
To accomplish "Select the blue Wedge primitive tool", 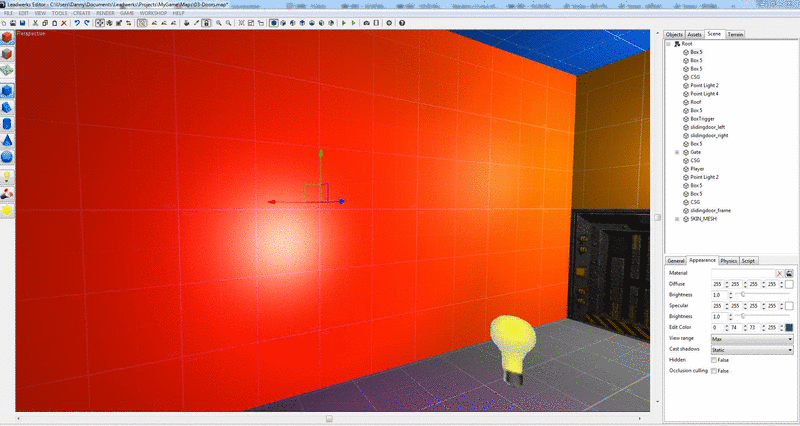I will click(7, 108).
